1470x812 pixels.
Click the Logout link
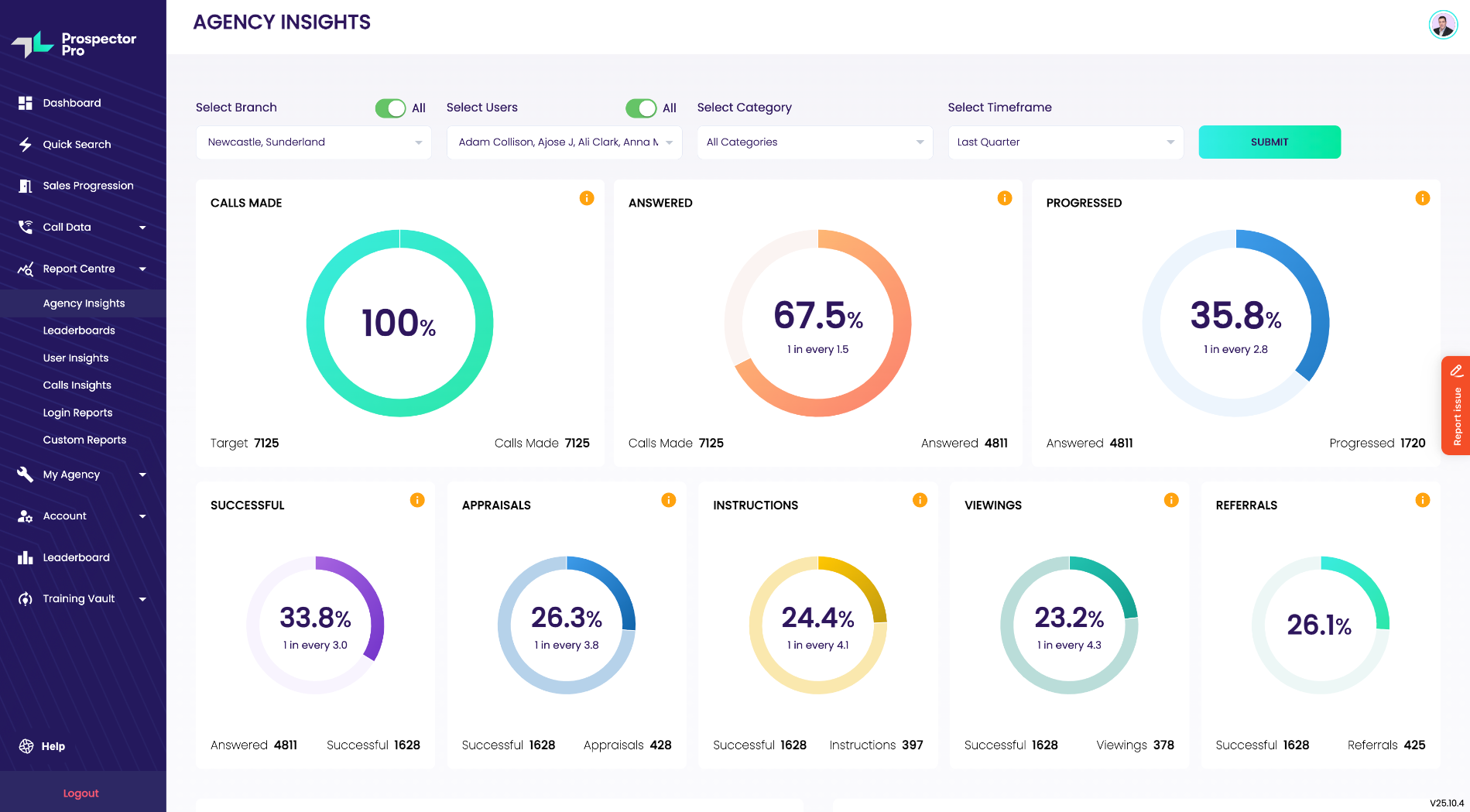81,793
